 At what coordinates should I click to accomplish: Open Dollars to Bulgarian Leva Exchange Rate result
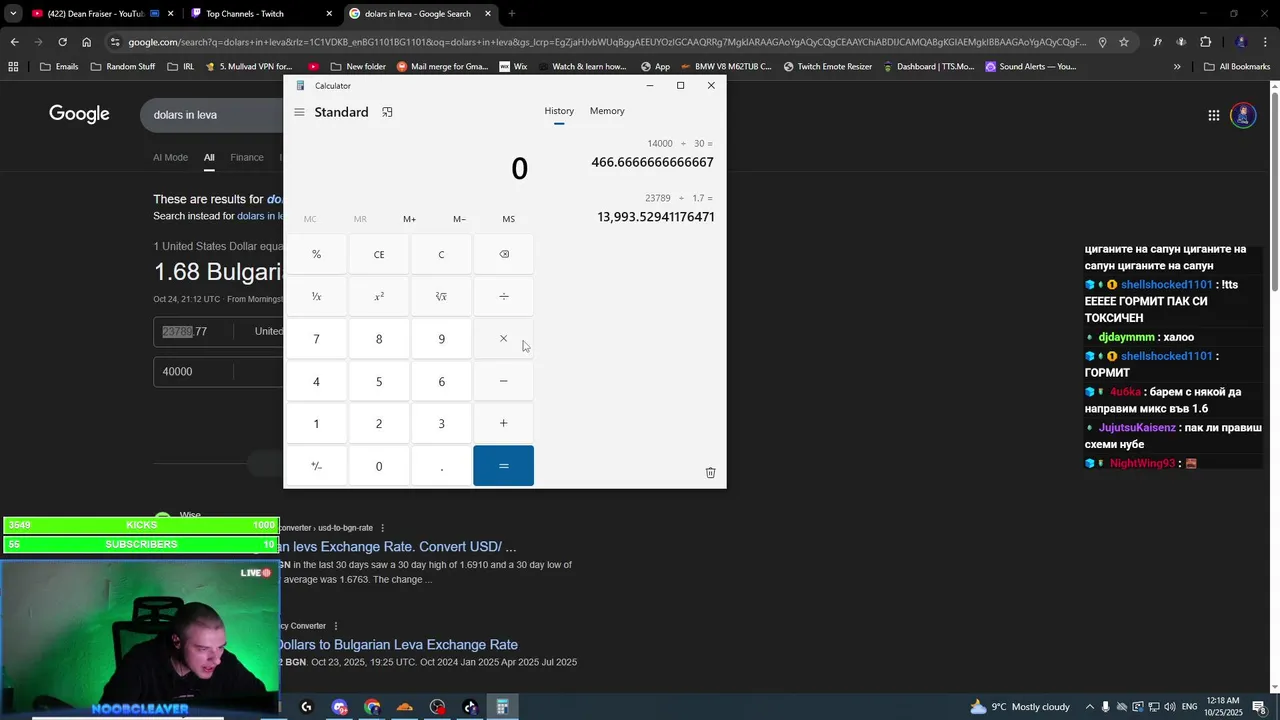[x=397, y=645]
